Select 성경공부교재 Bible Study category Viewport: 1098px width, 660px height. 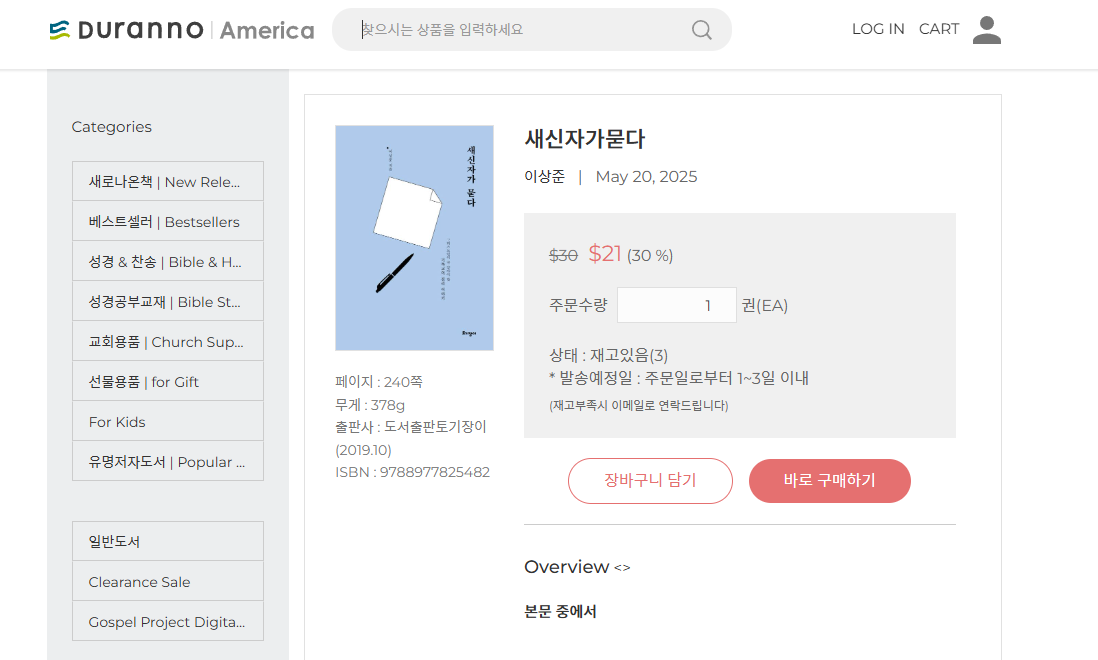(168, 301)
